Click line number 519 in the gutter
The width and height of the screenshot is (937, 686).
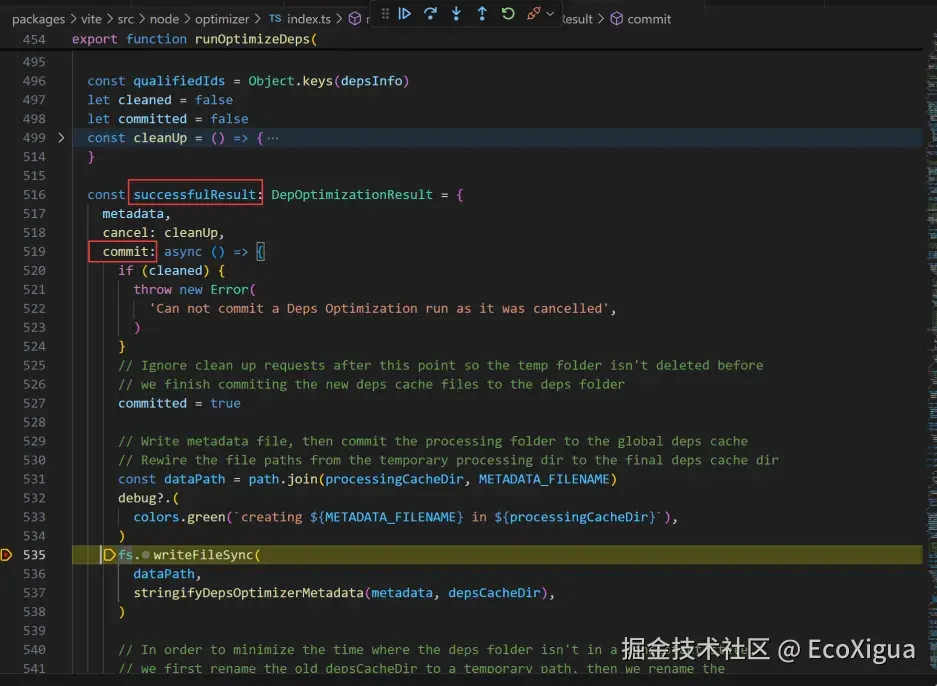click(x=34, y=252)
